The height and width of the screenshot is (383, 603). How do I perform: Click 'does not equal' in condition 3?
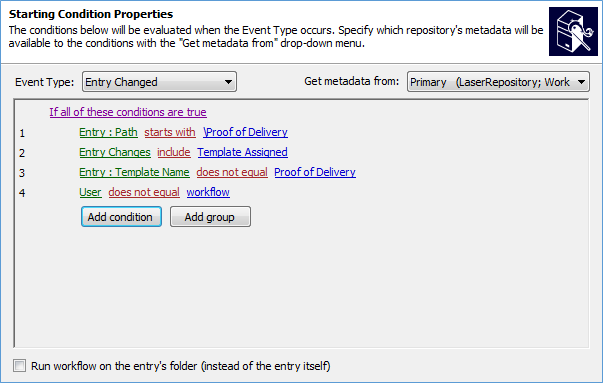coord(232,172)
